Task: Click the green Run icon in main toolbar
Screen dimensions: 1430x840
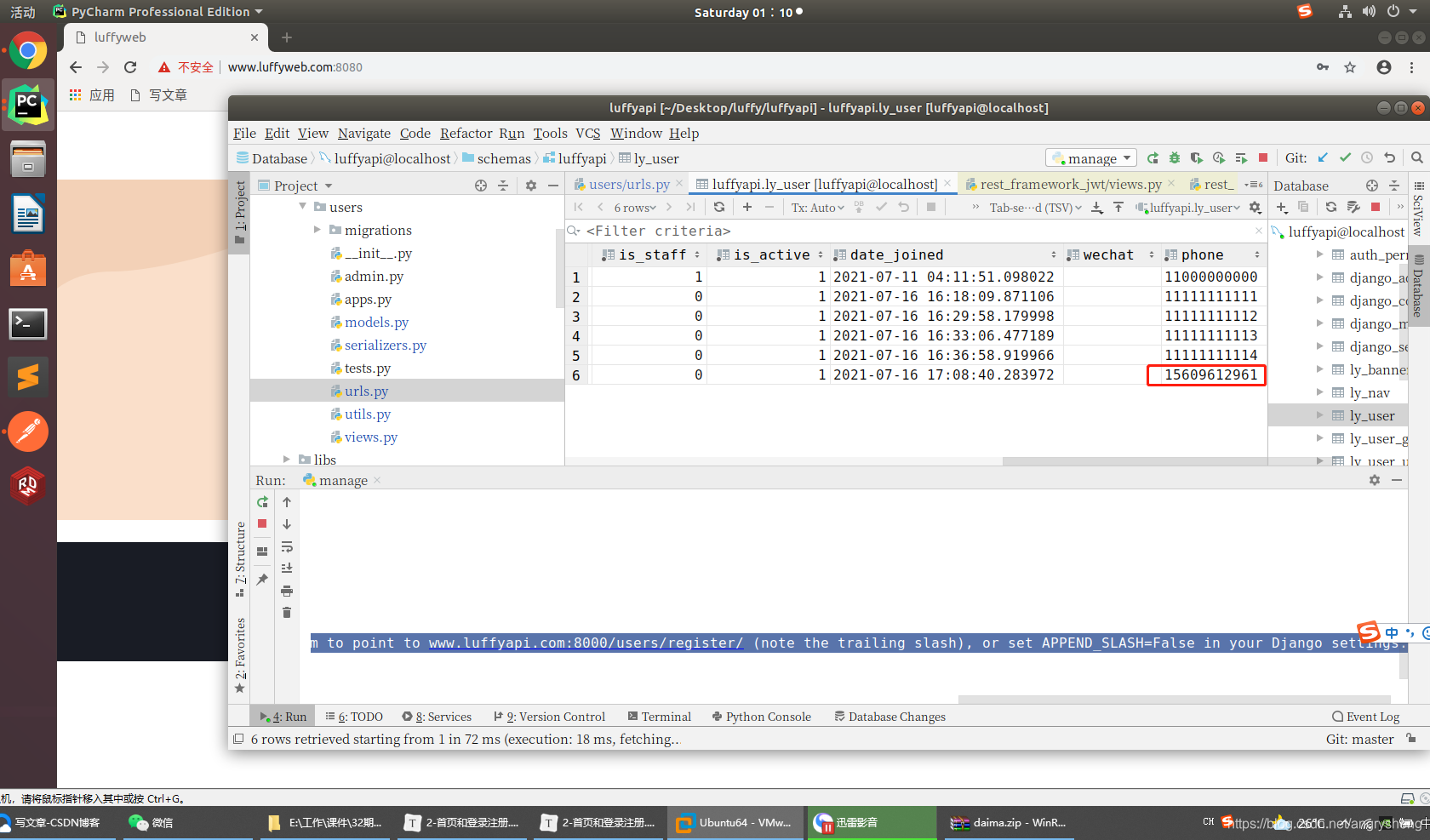Action: click(x=1153, y=158)
